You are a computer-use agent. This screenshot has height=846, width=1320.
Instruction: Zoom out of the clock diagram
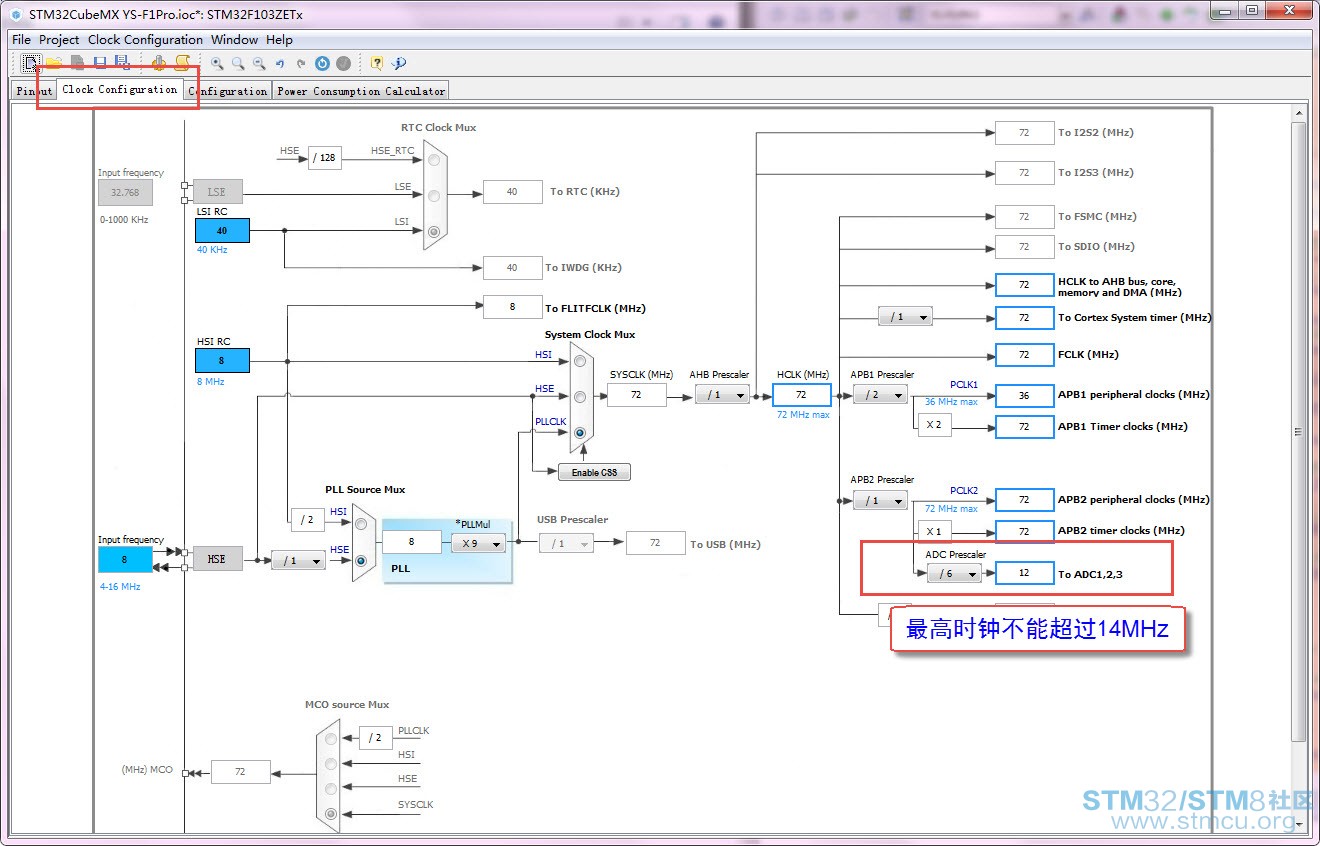[x=259, y=63]
